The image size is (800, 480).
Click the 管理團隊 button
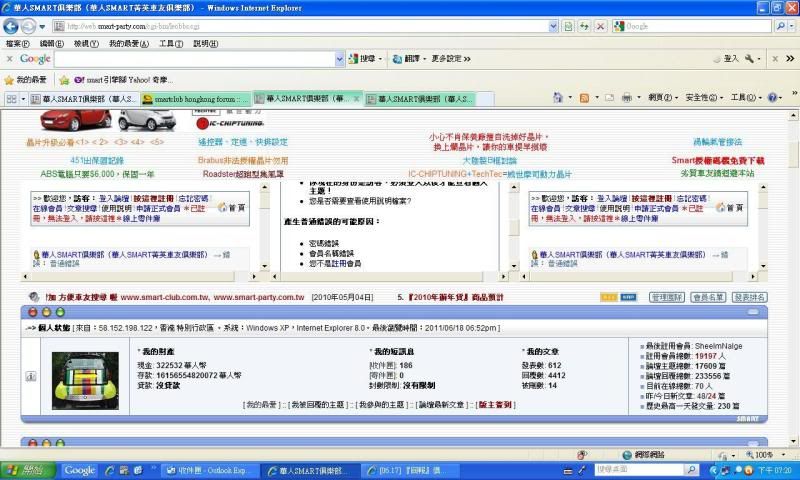[666, 297]
